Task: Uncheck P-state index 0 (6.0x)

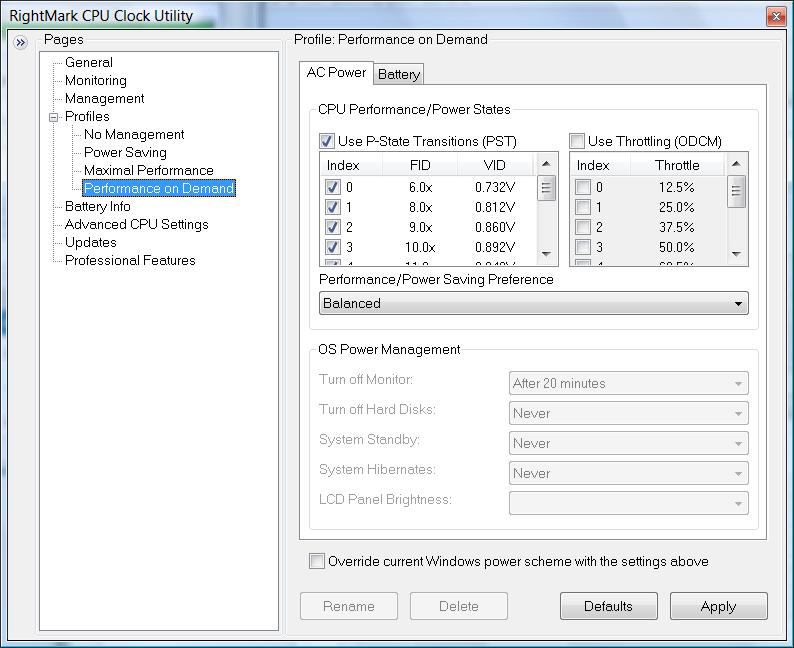Action: coord(332,187)
